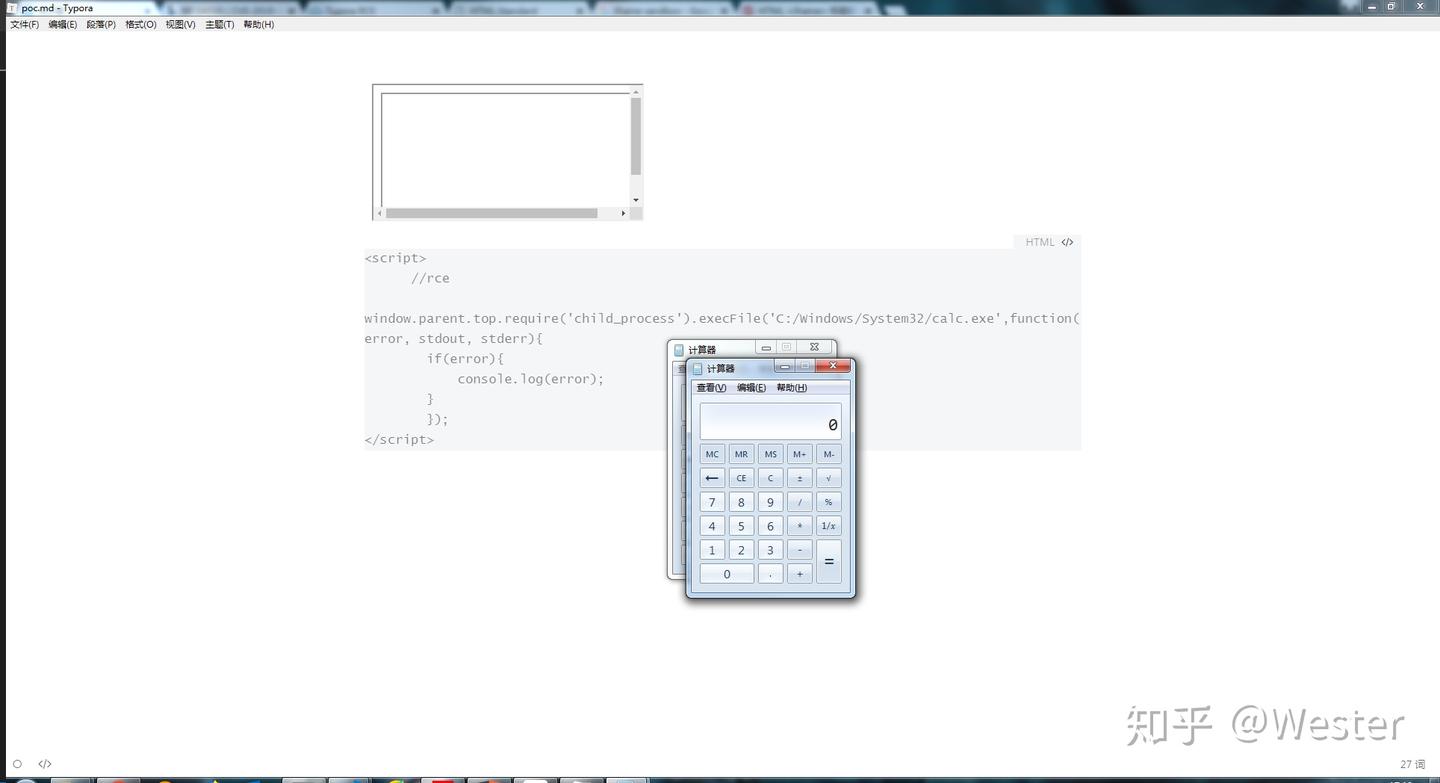Close the front Calculator window

tap(833, 365)
